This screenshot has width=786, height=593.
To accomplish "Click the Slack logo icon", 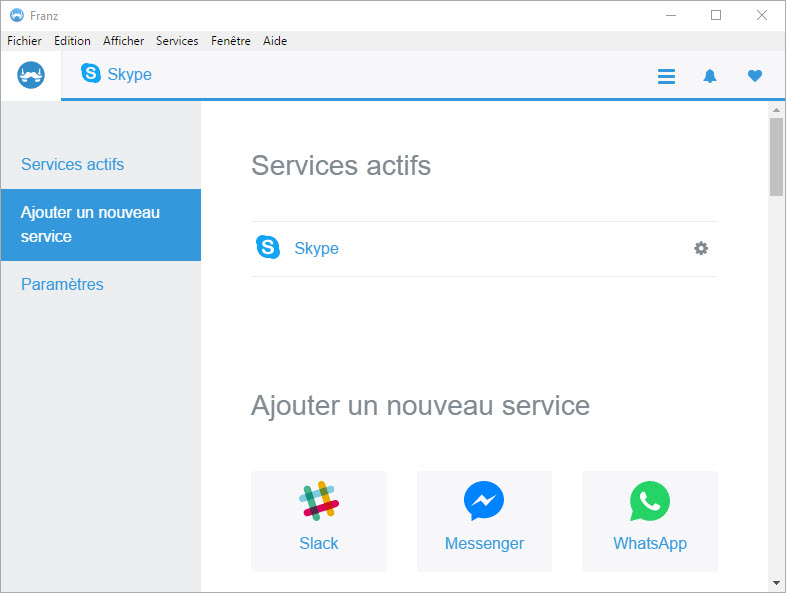I will tap(319, 501).
